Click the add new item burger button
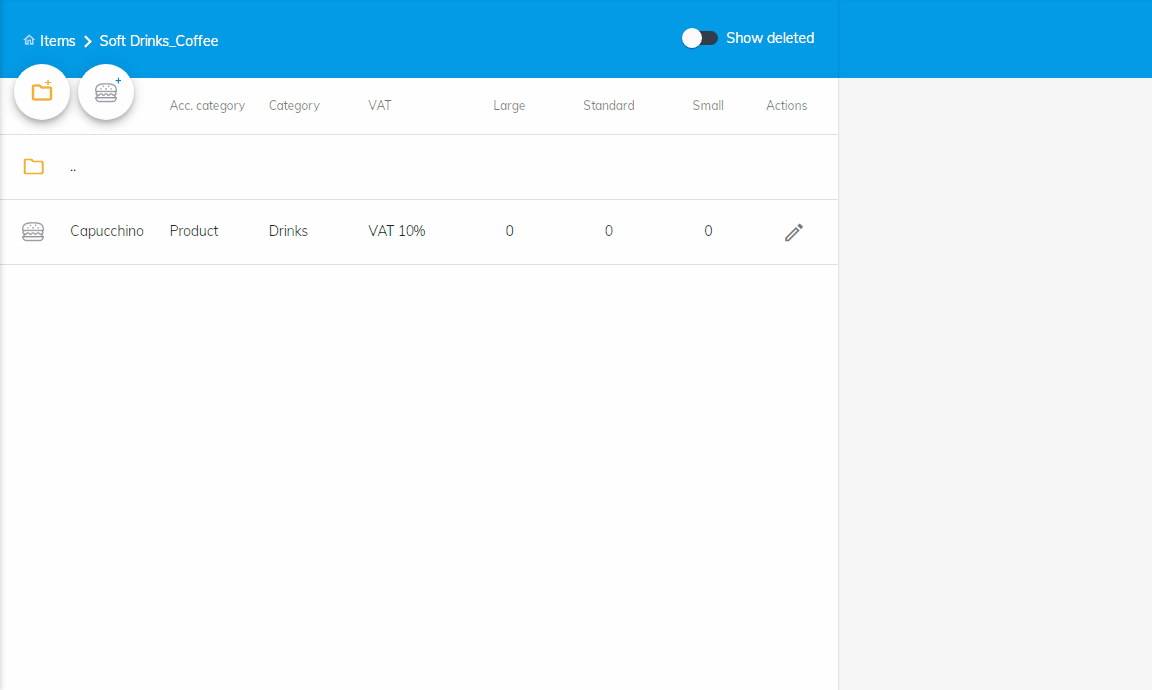Image resolution: width=1152 pixels, height=690 pixels. click(x=106, y=92)
